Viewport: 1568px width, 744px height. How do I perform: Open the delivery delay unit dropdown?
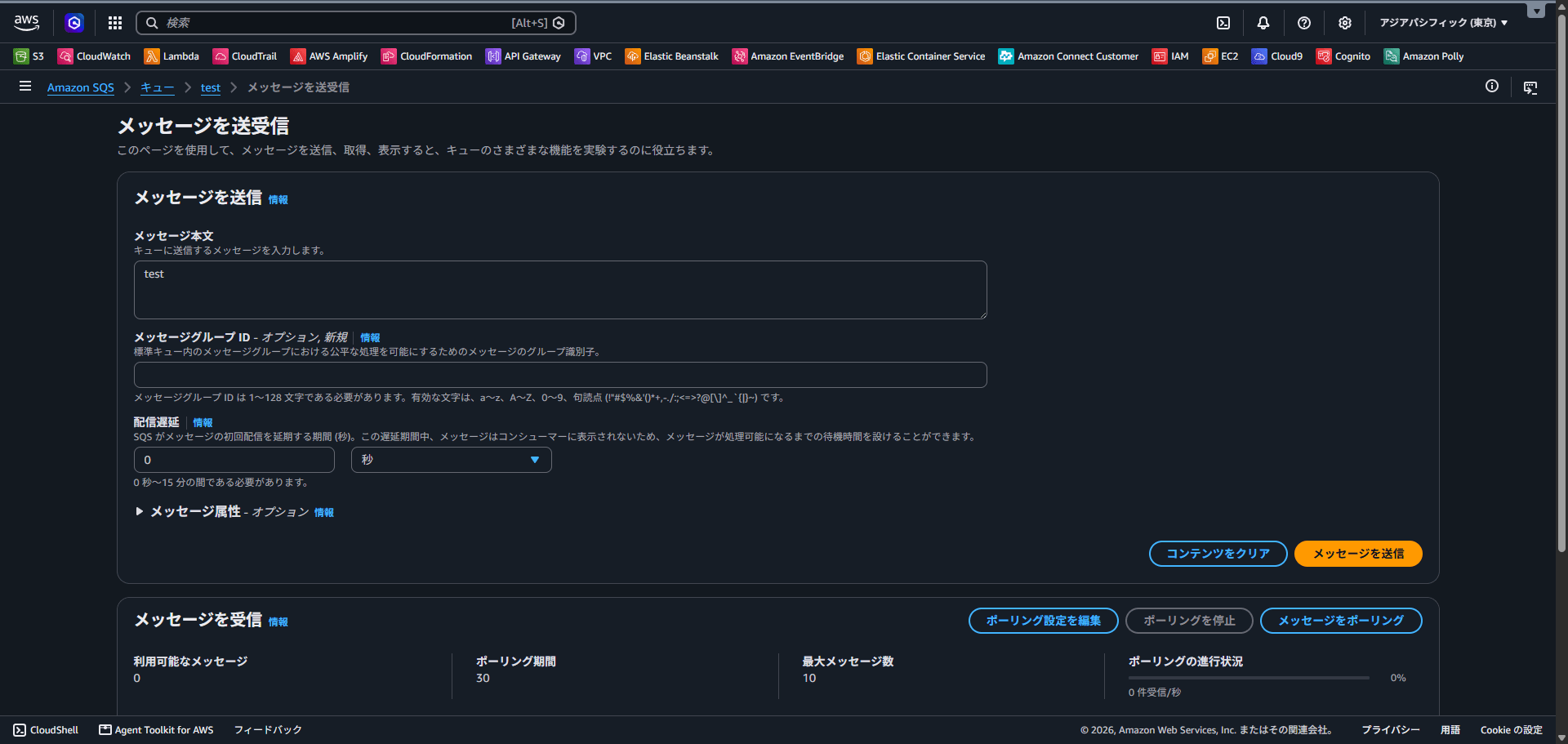coord(452,460)
